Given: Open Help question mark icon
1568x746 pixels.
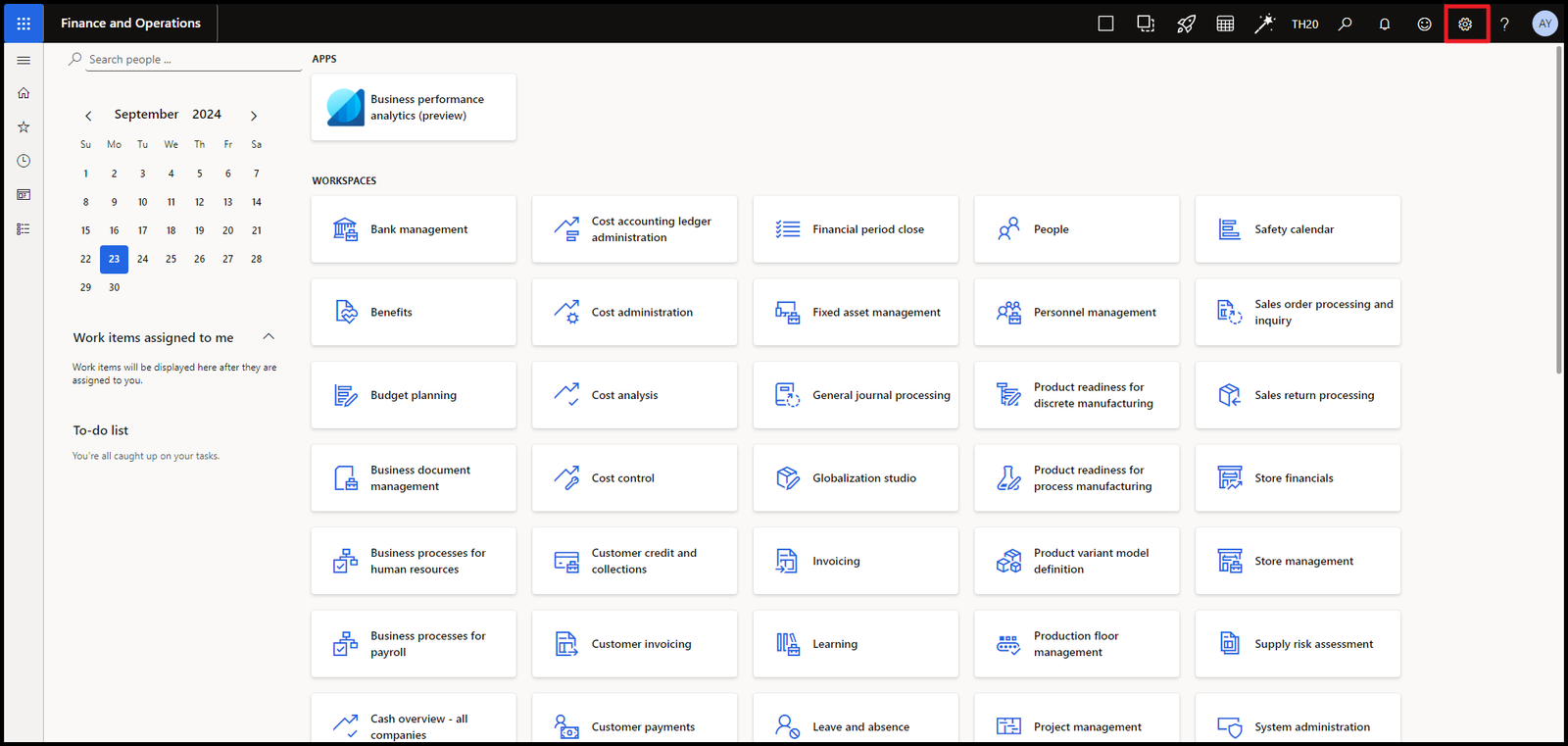Looking at the screenshot, I should coord(1504,24).
